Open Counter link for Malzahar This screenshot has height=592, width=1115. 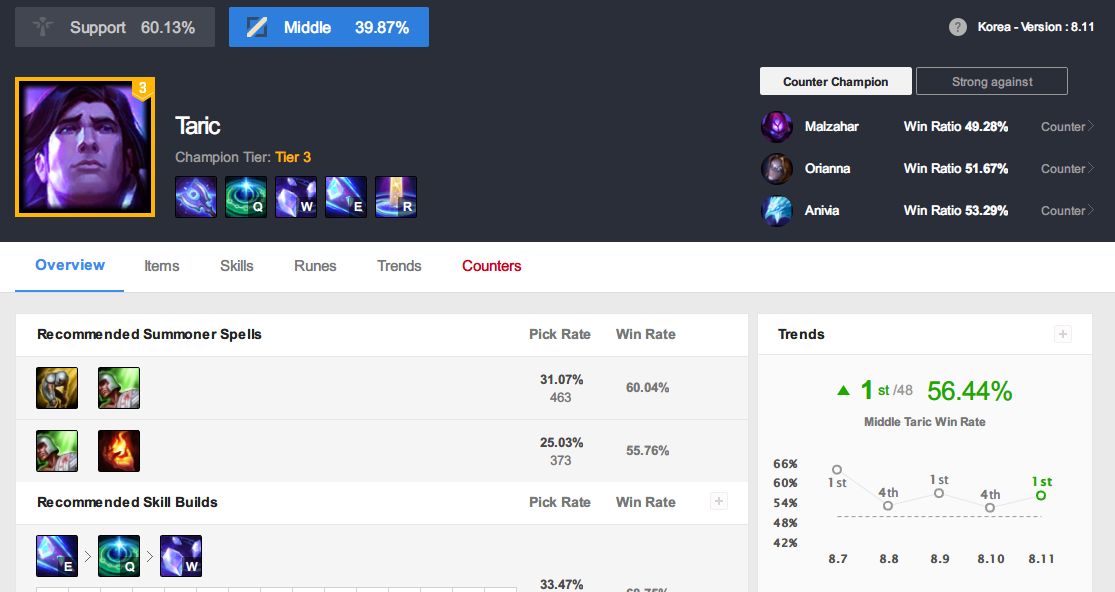coord(1067,127)
